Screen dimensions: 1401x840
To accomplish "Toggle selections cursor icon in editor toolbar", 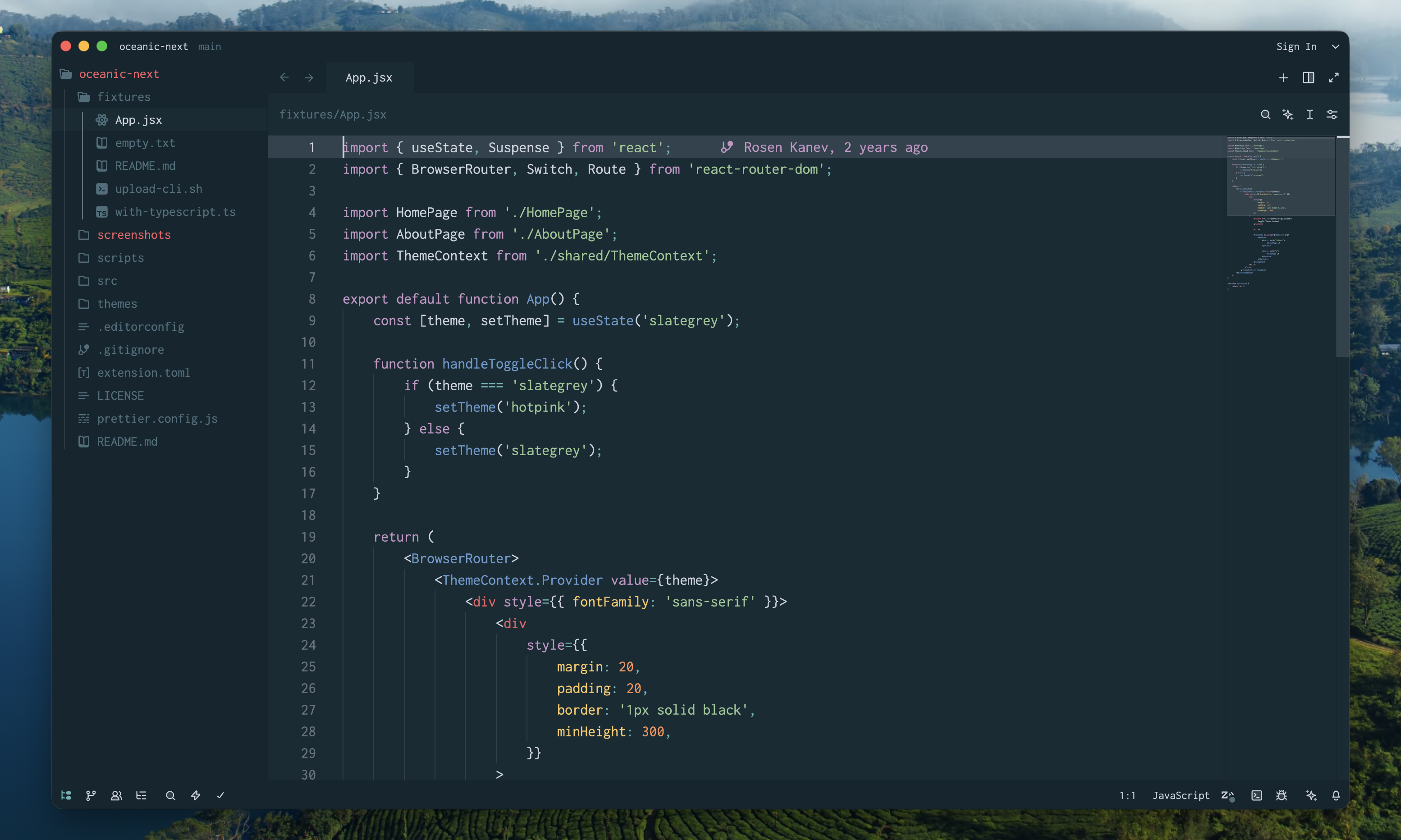I will [1310, 114].
